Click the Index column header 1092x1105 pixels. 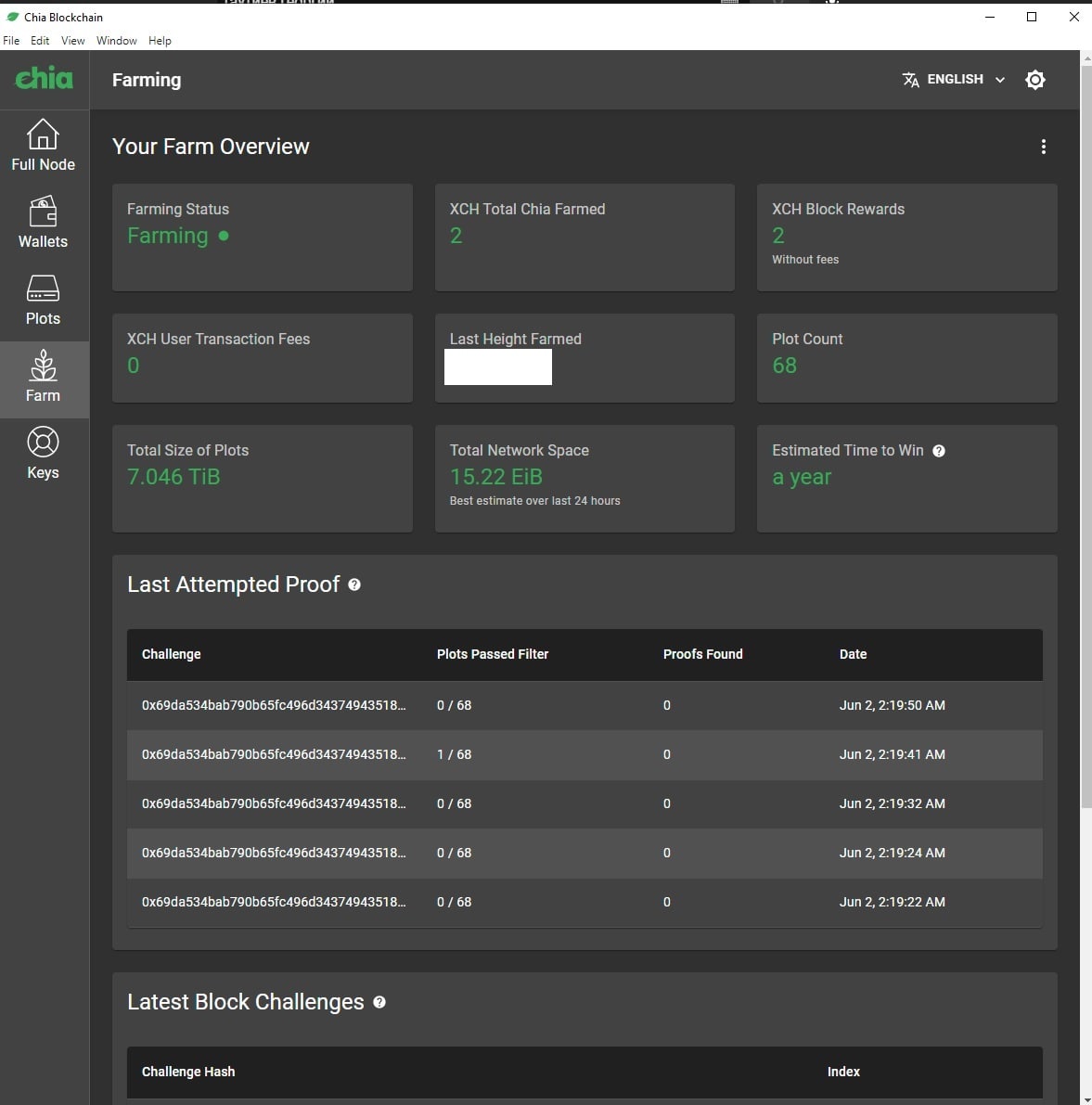pos(843,1072)
